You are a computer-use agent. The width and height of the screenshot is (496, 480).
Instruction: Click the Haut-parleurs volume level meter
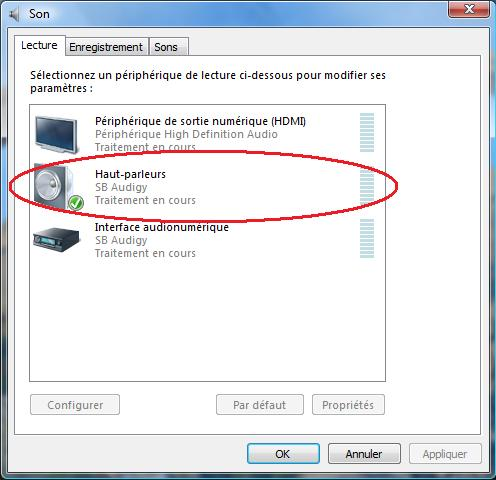click(367, 186)
